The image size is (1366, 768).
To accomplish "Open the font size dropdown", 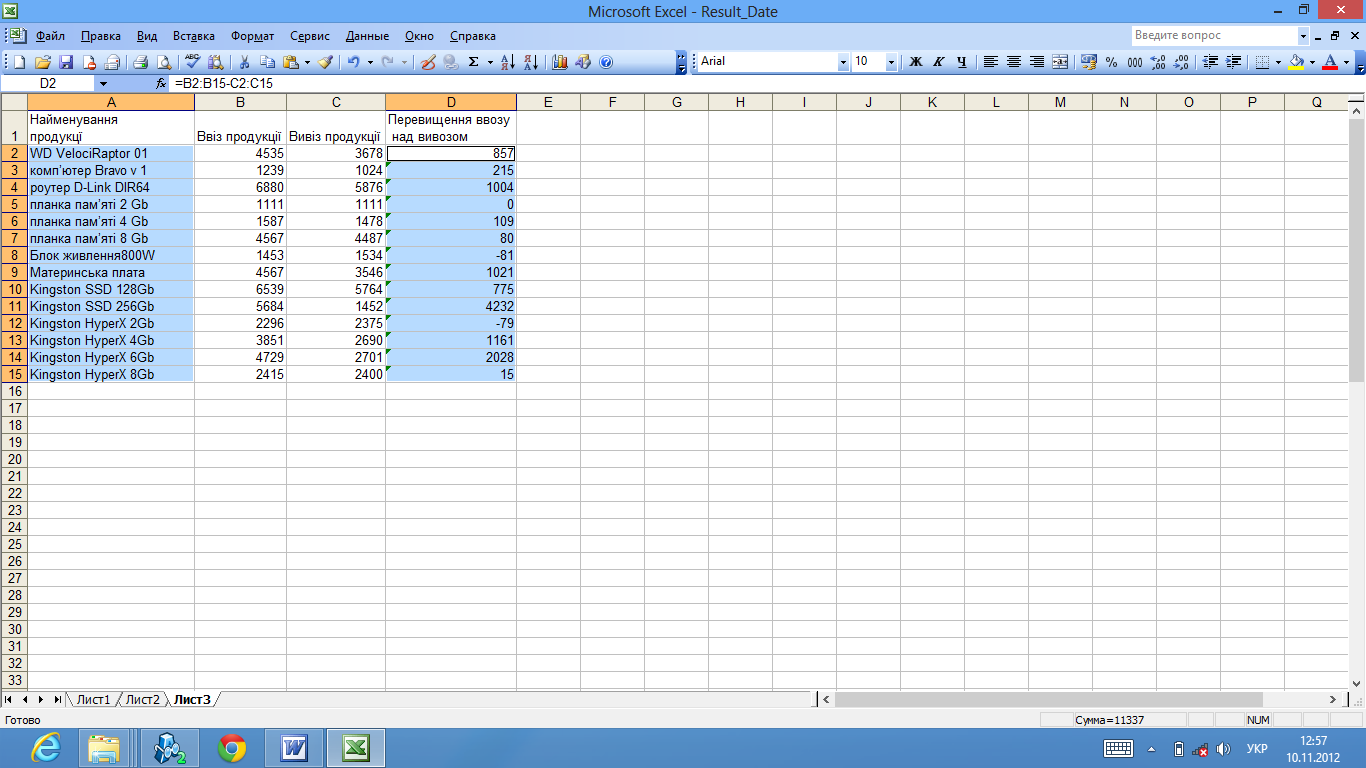I will click(891, 62).
